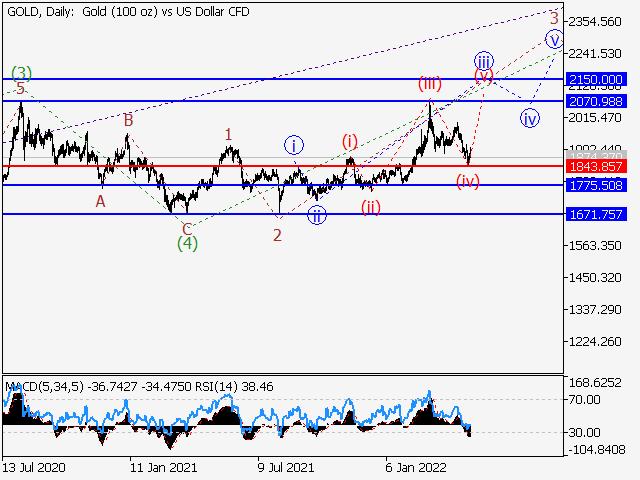Click the brown wave label 2

click(277, 235)
